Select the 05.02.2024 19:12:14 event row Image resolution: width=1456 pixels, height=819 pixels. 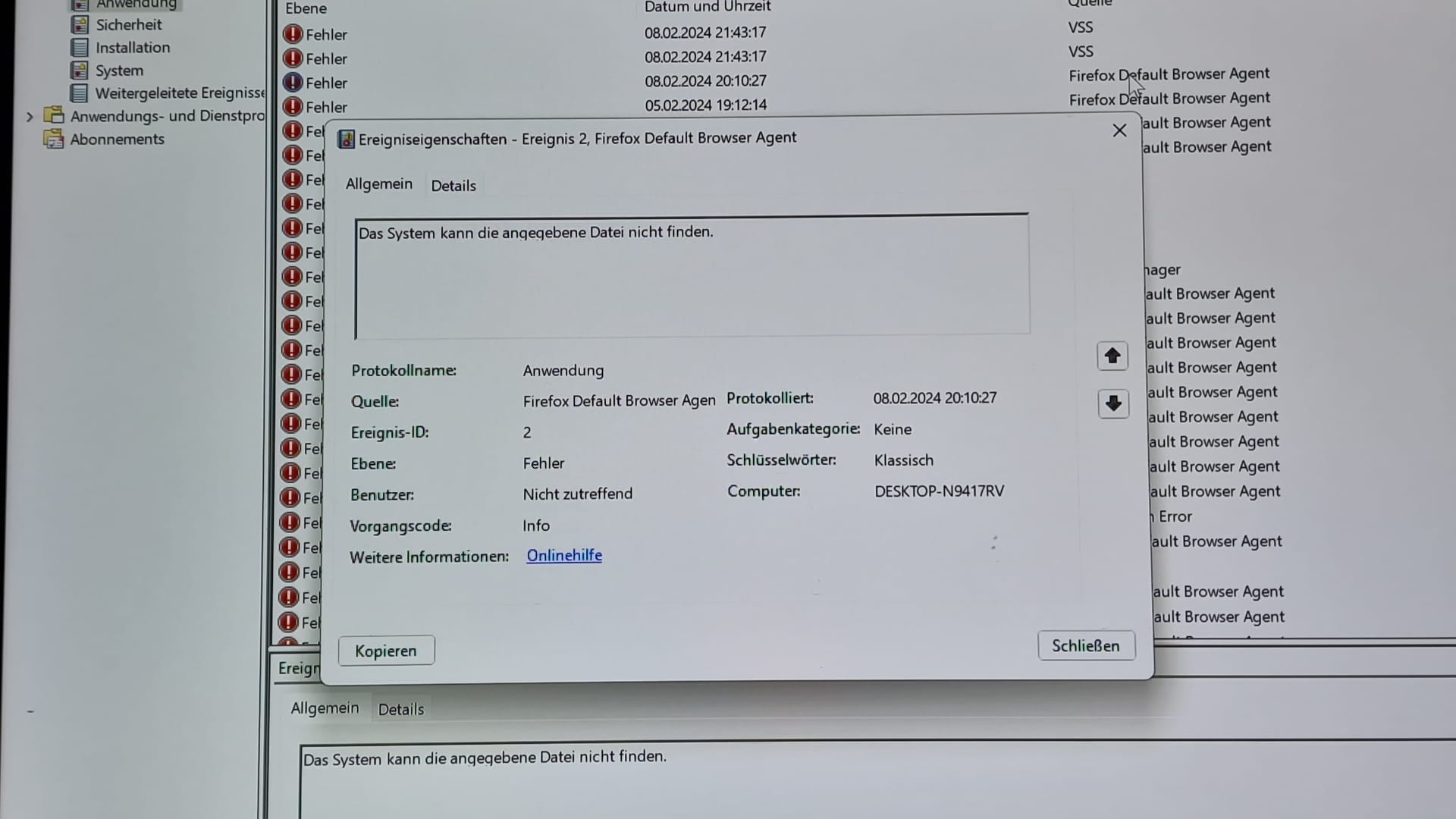[x=705, y=105]
